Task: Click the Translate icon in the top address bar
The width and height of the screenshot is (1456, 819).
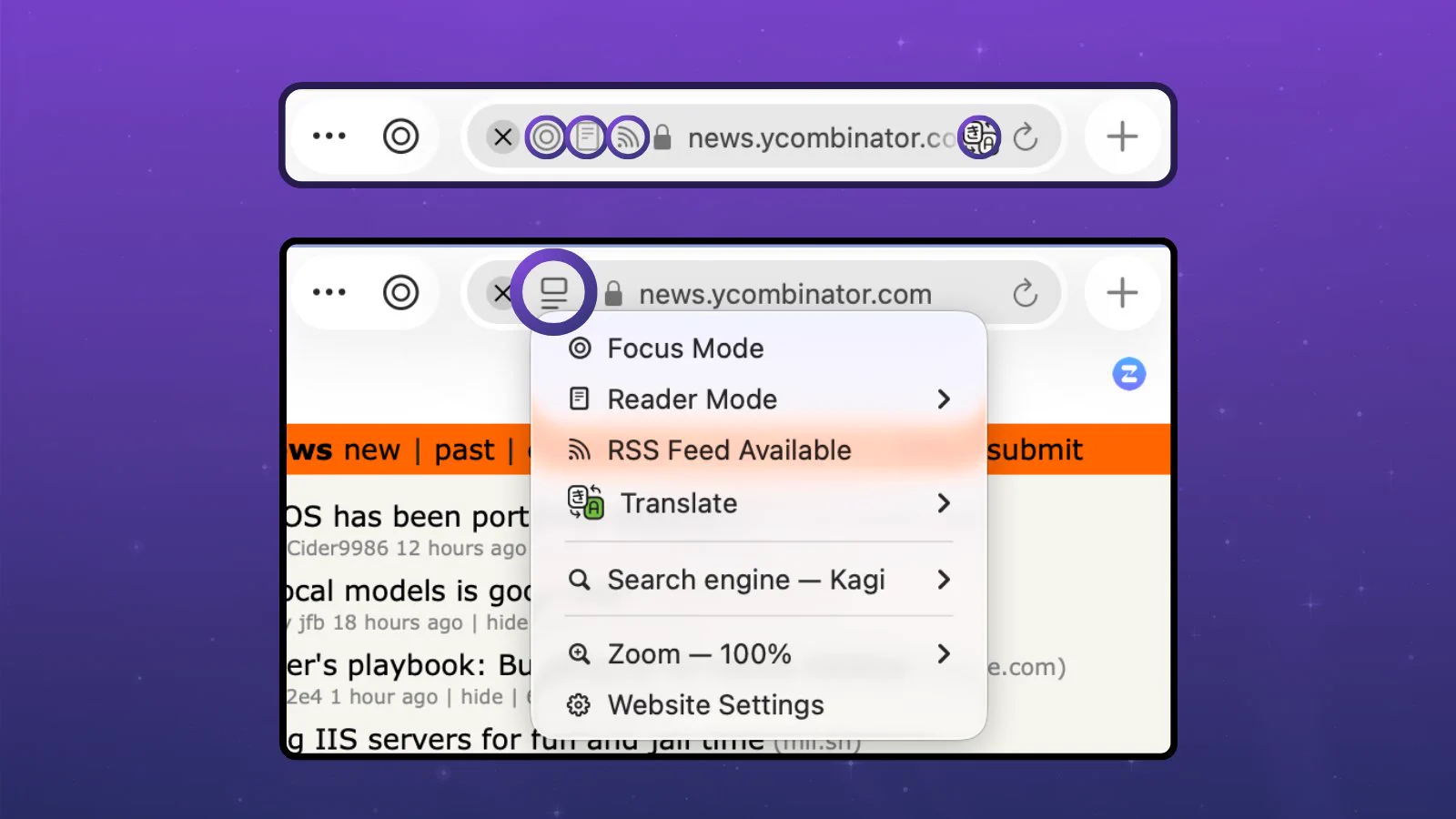Action: (x=980, y=137)
